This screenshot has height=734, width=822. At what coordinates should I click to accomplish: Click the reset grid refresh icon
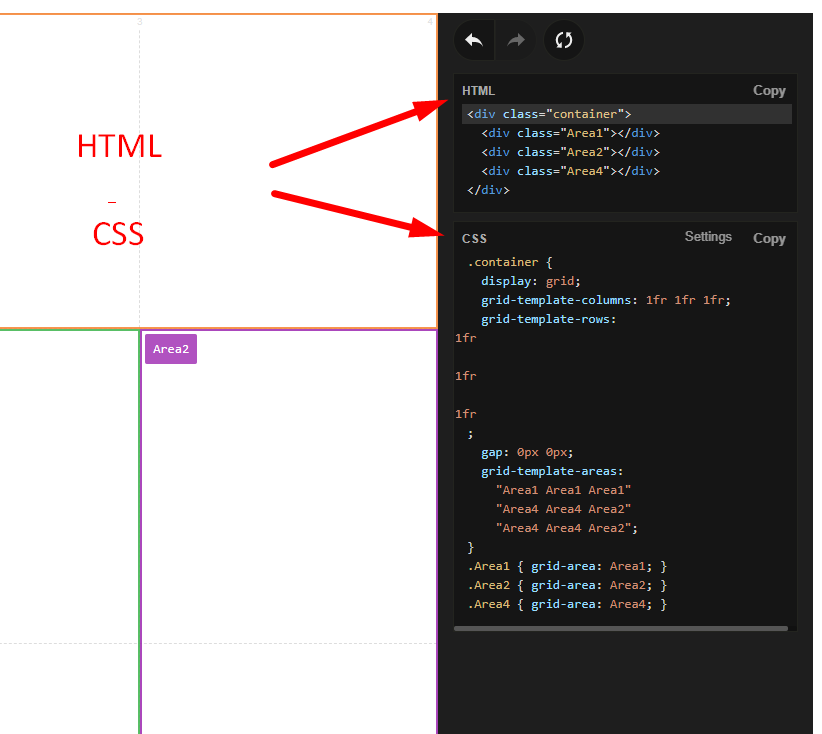563,40
